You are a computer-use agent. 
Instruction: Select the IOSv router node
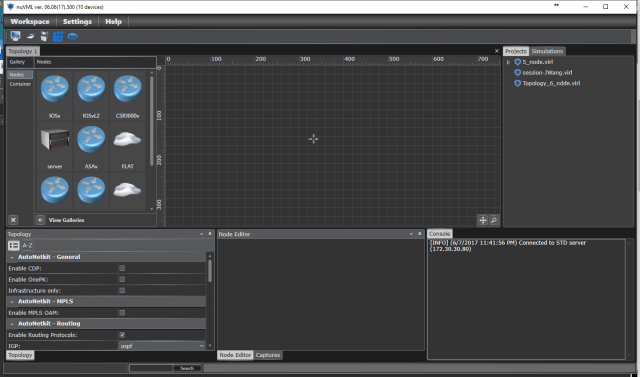(x=55, y=89)
